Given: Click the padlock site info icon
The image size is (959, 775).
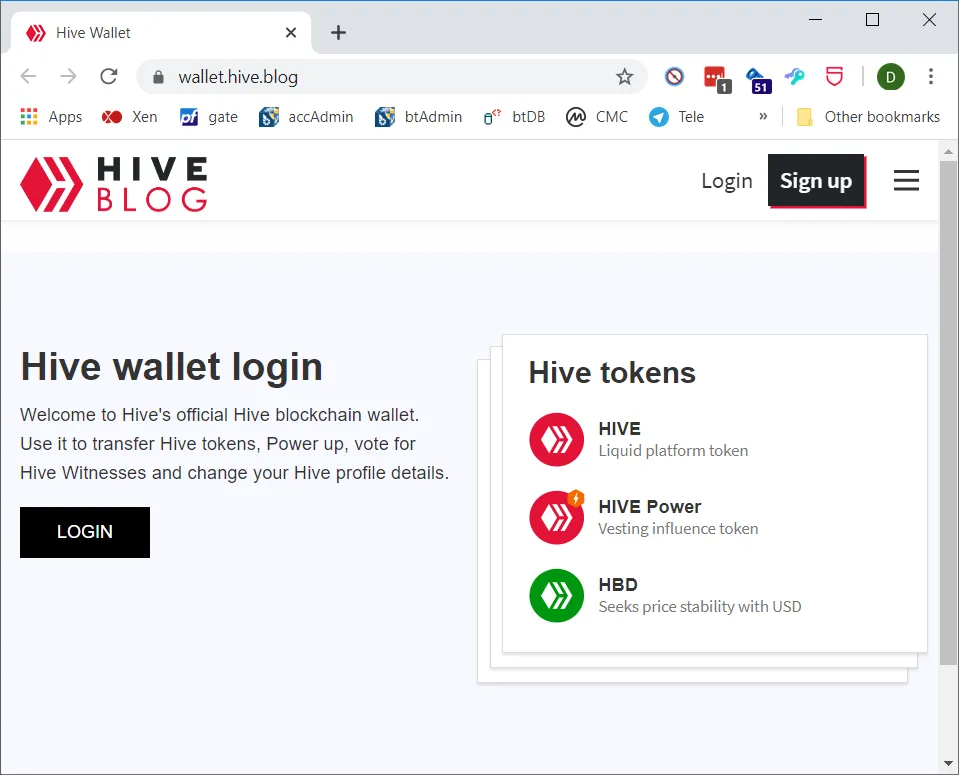Looking at the screenshot, I should [158, 77].
